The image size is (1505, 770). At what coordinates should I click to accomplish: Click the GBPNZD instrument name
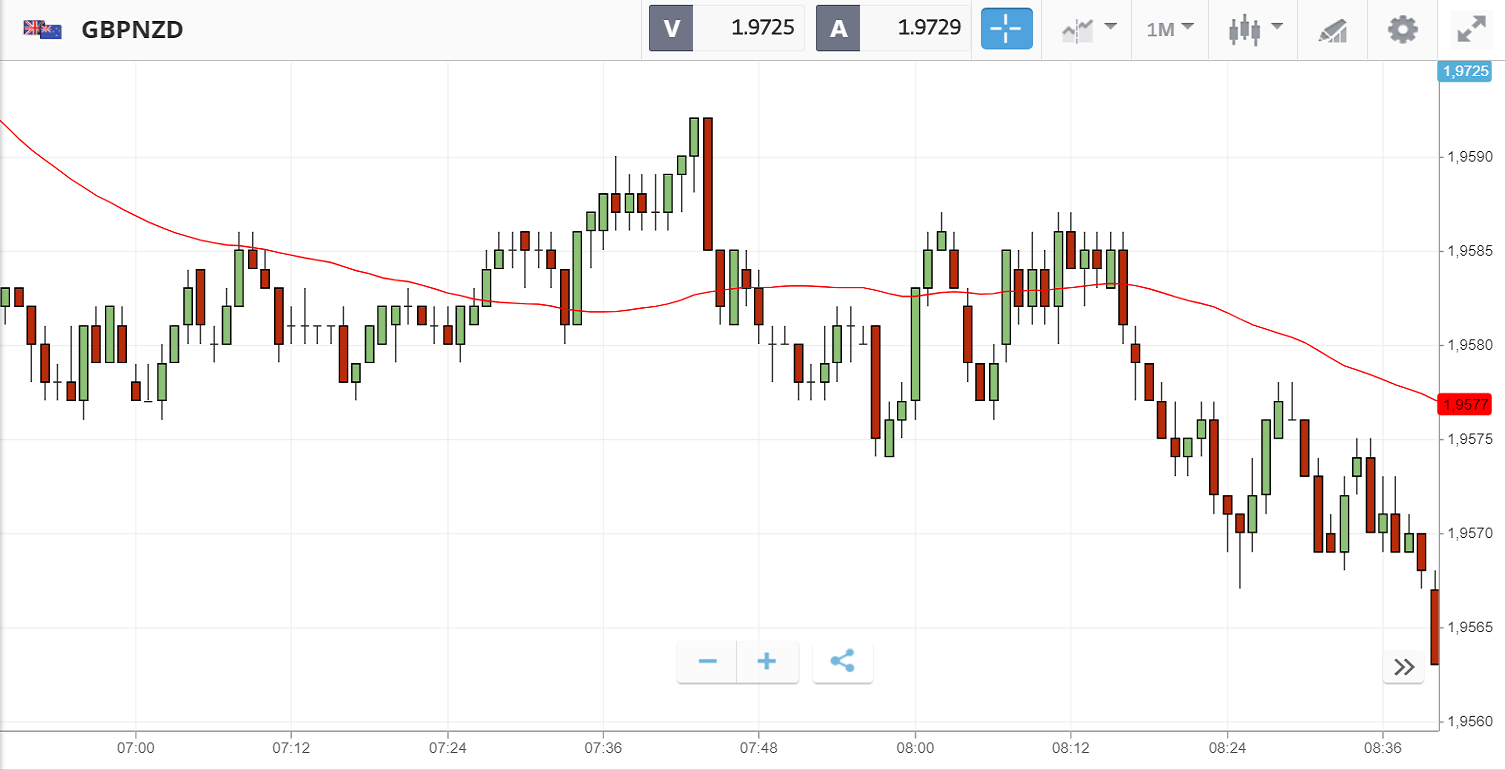click(132, 29)
